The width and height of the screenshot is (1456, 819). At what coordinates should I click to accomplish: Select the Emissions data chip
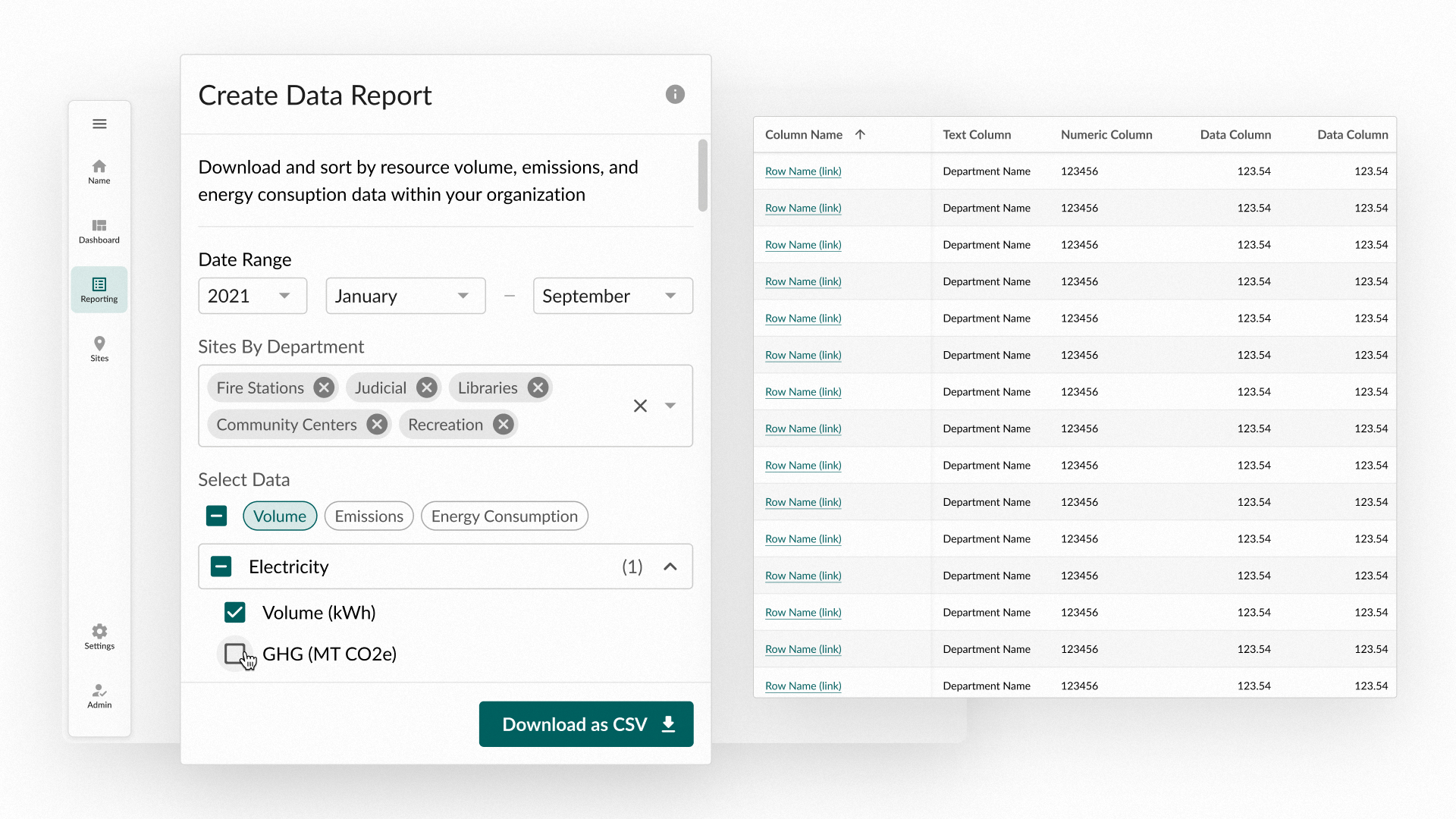[x=369, y=516]
